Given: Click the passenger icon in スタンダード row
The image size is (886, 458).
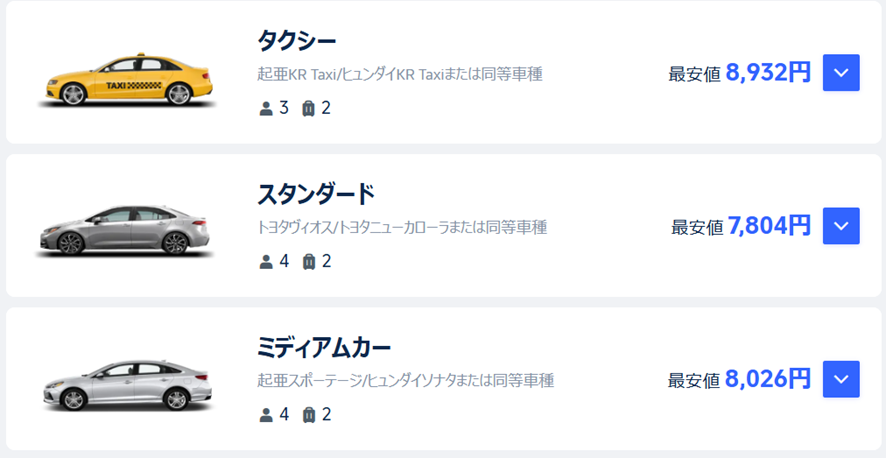Looking at the screenshot, I should (x=266, y=261).
